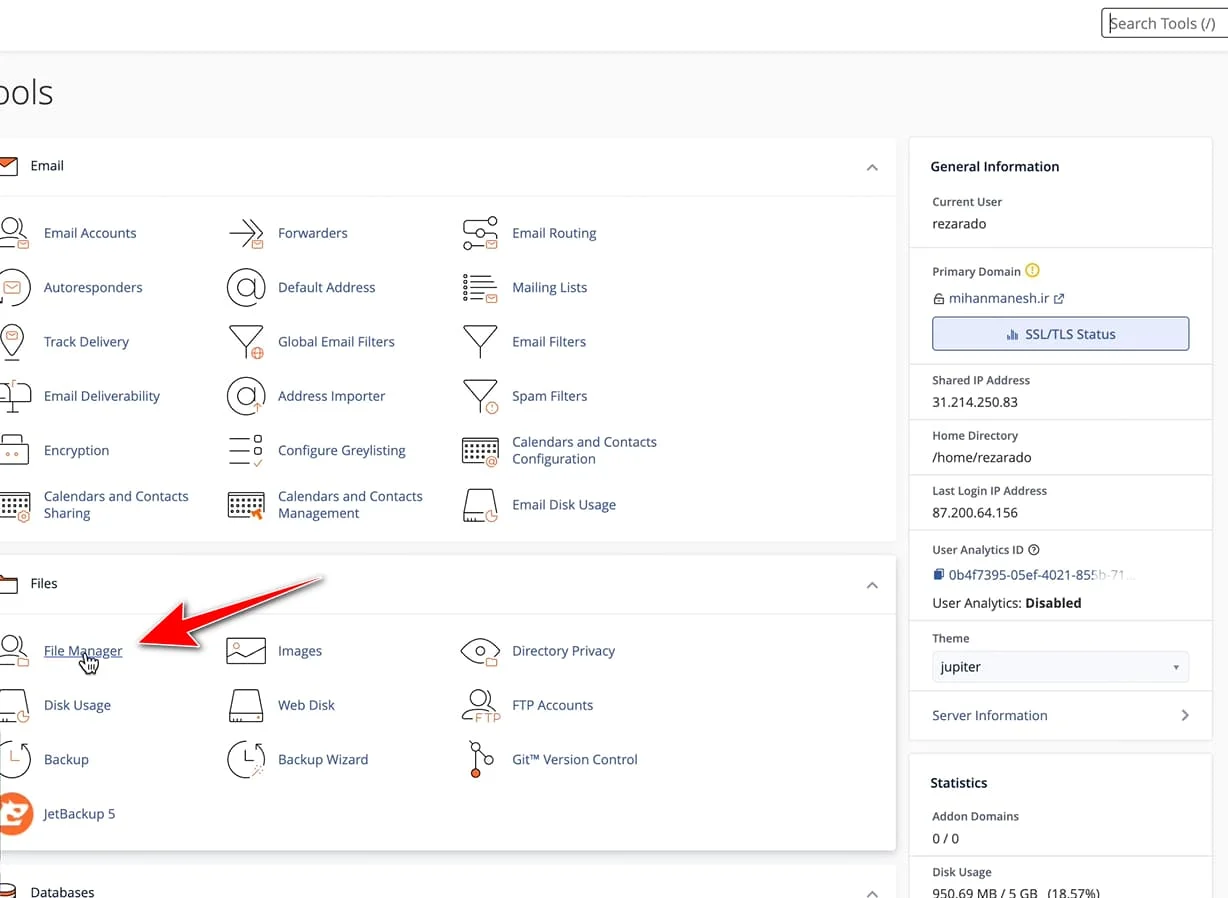Collapse the Email section chevron
The height and width of the screenshot is (898, 1228).
tap(872, 167)
